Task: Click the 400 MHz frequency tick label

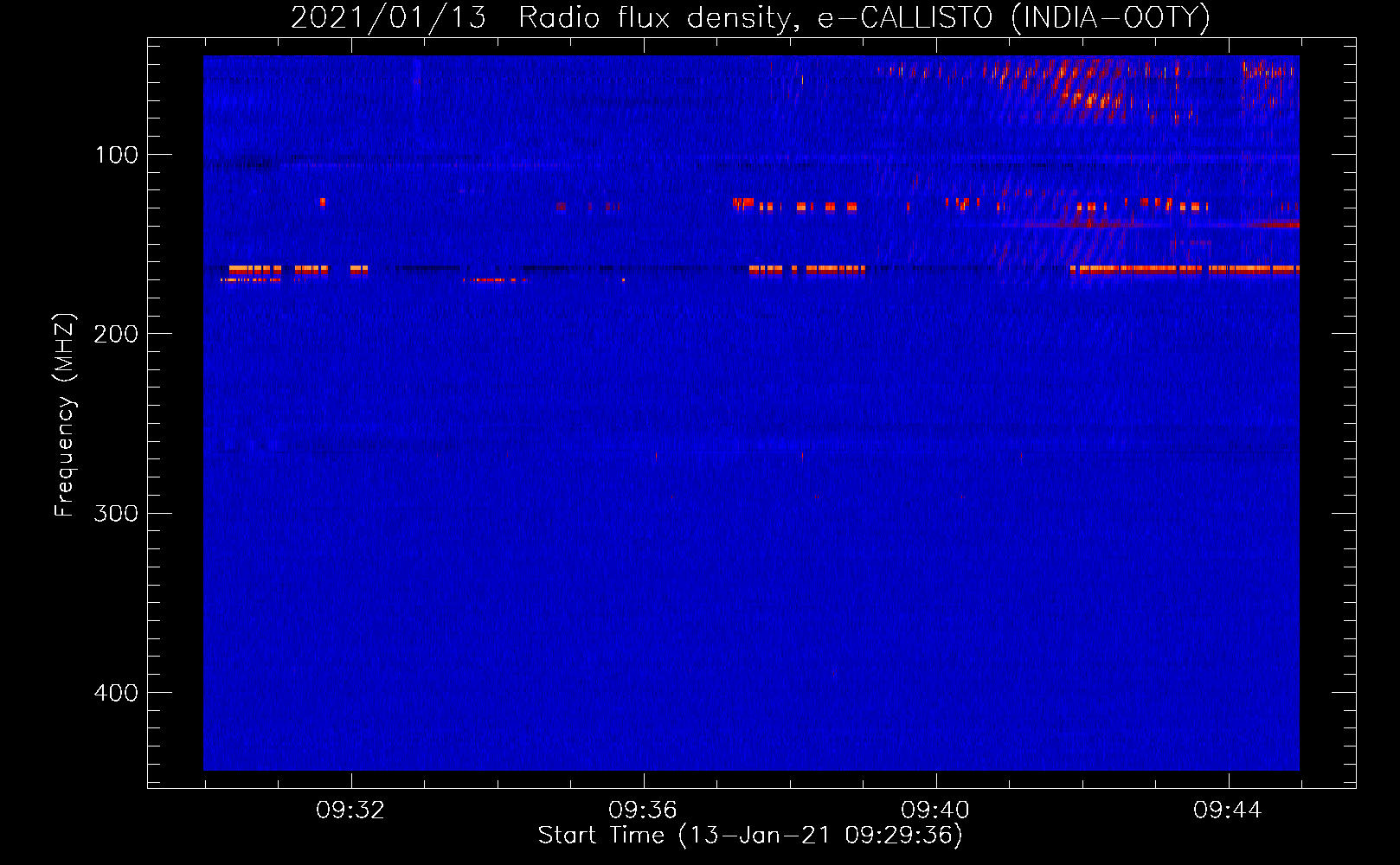Action: pos(117,693)
